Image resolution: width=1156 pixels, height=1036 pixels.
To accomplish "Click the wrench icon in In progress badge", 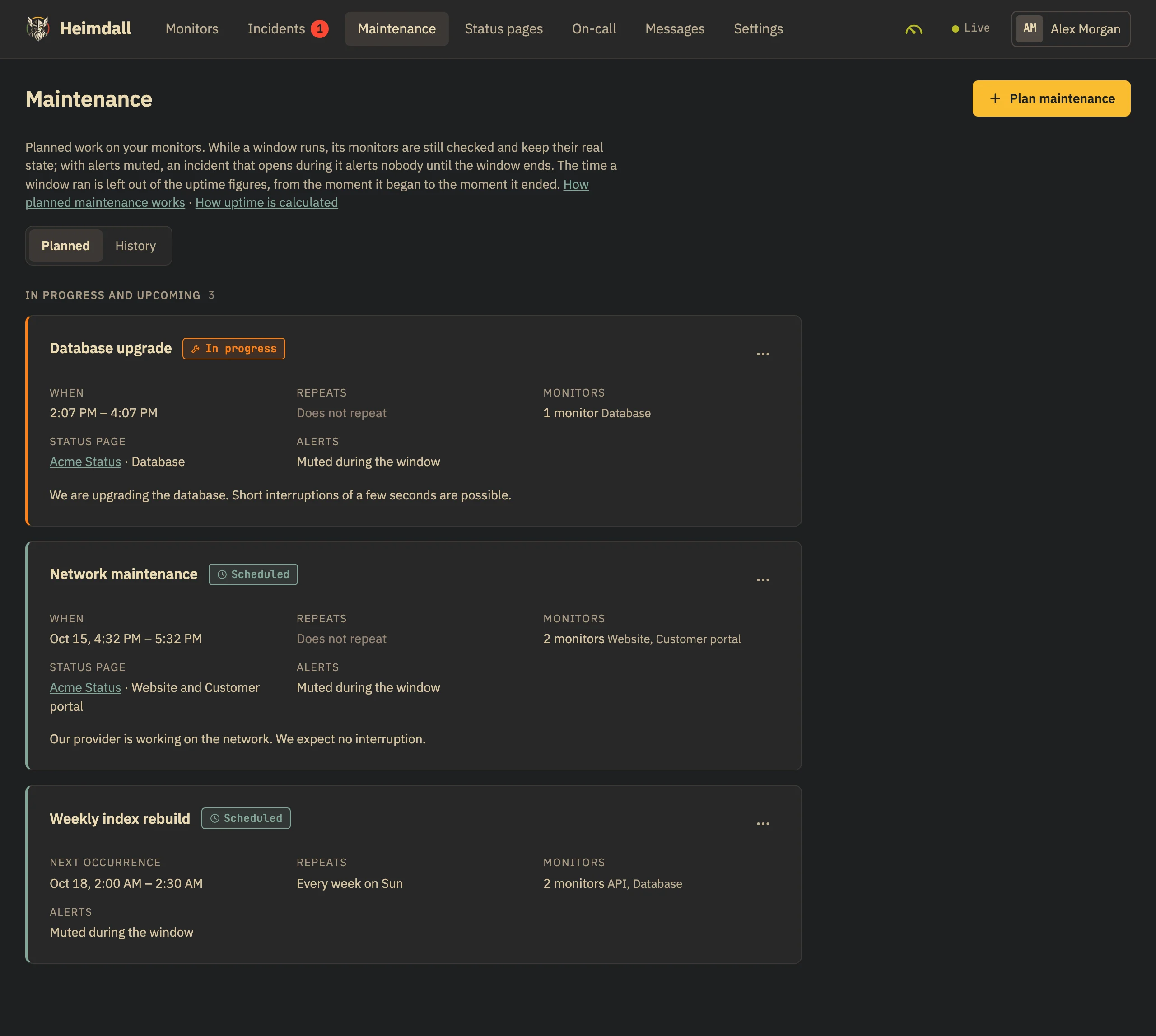I will coord(195,349).
